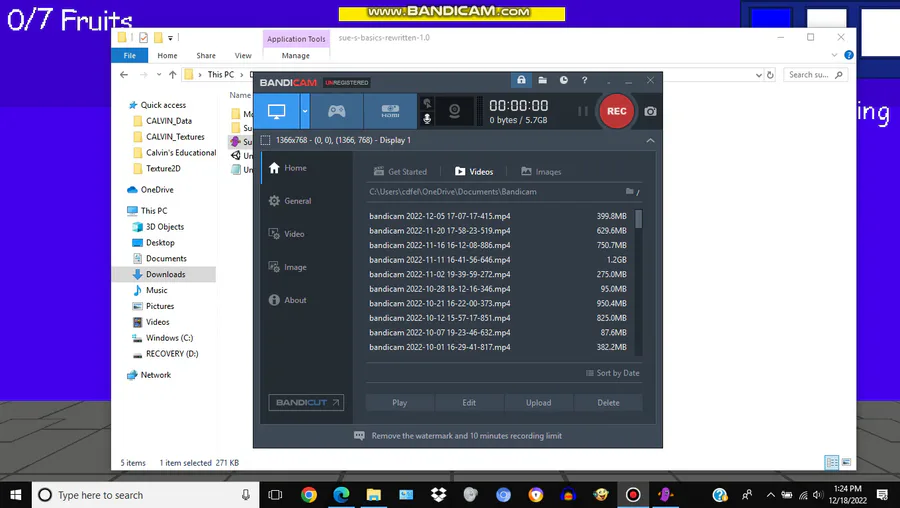Click the Play button in Bandicam
Image resolution: width=900 pixels, height=508 pixels.
tap(399, 403)
